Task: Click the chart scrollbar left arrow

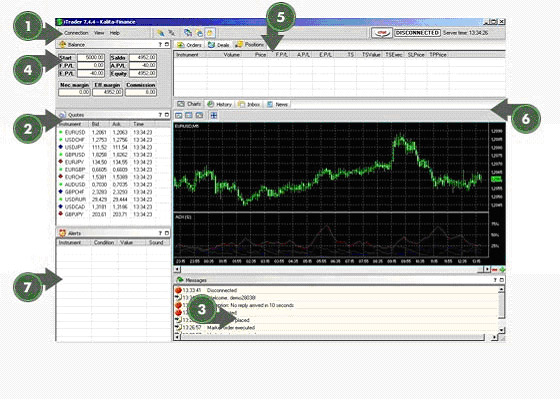Action: coord(177,269)
